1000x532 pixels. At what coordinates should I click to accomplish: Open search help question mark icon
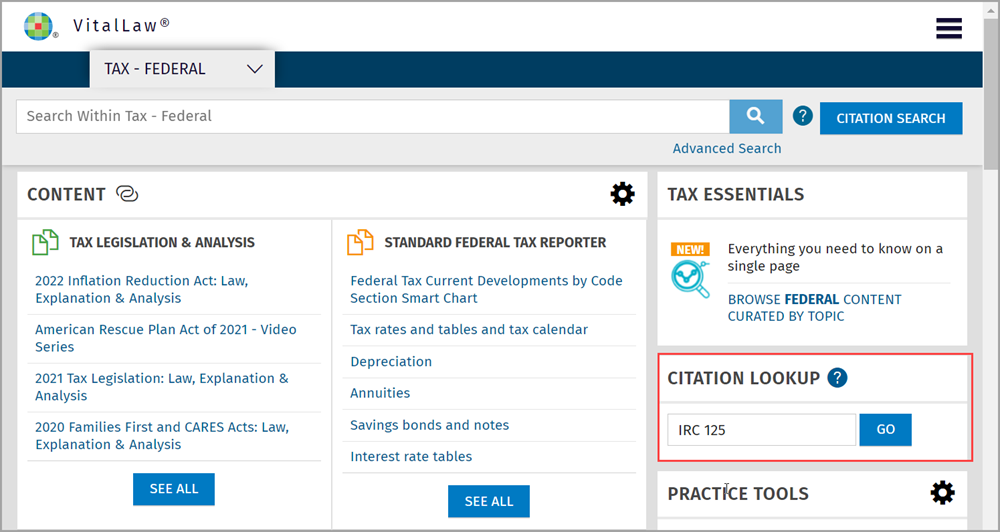[x=802, y=116]
